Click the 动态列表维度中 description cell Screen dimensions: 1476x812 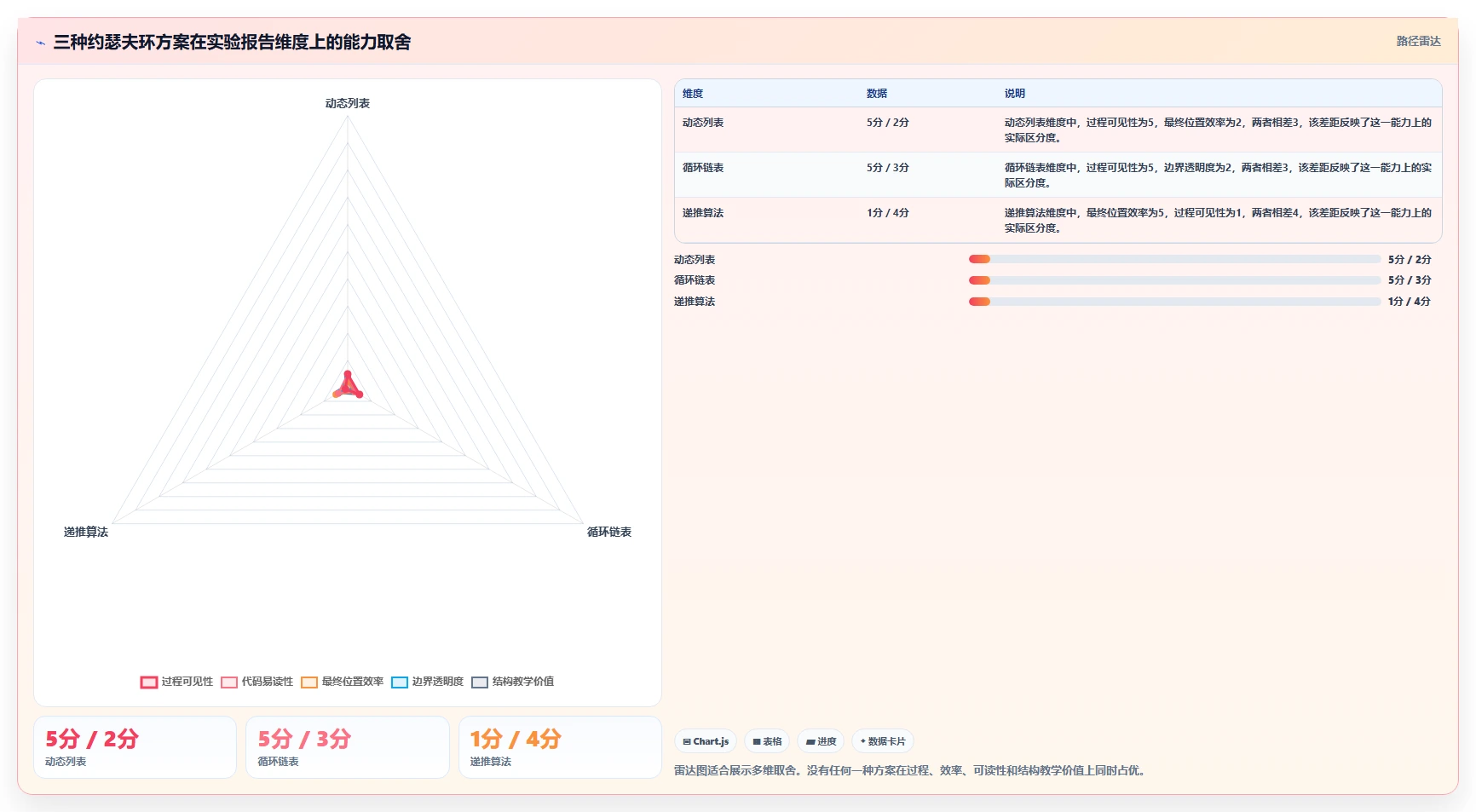1219,130
